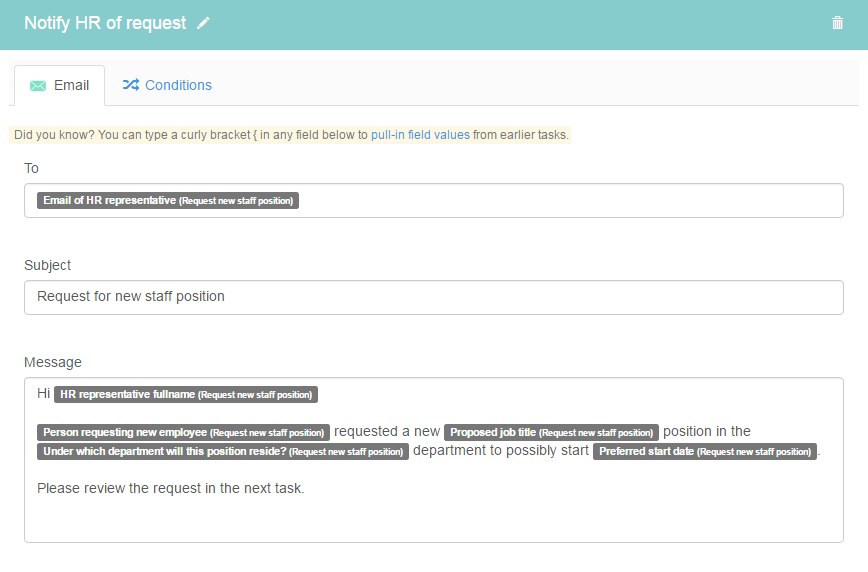Select the HR representative fullname tag
Screen dimensions: 868x572
pos(186,394)
